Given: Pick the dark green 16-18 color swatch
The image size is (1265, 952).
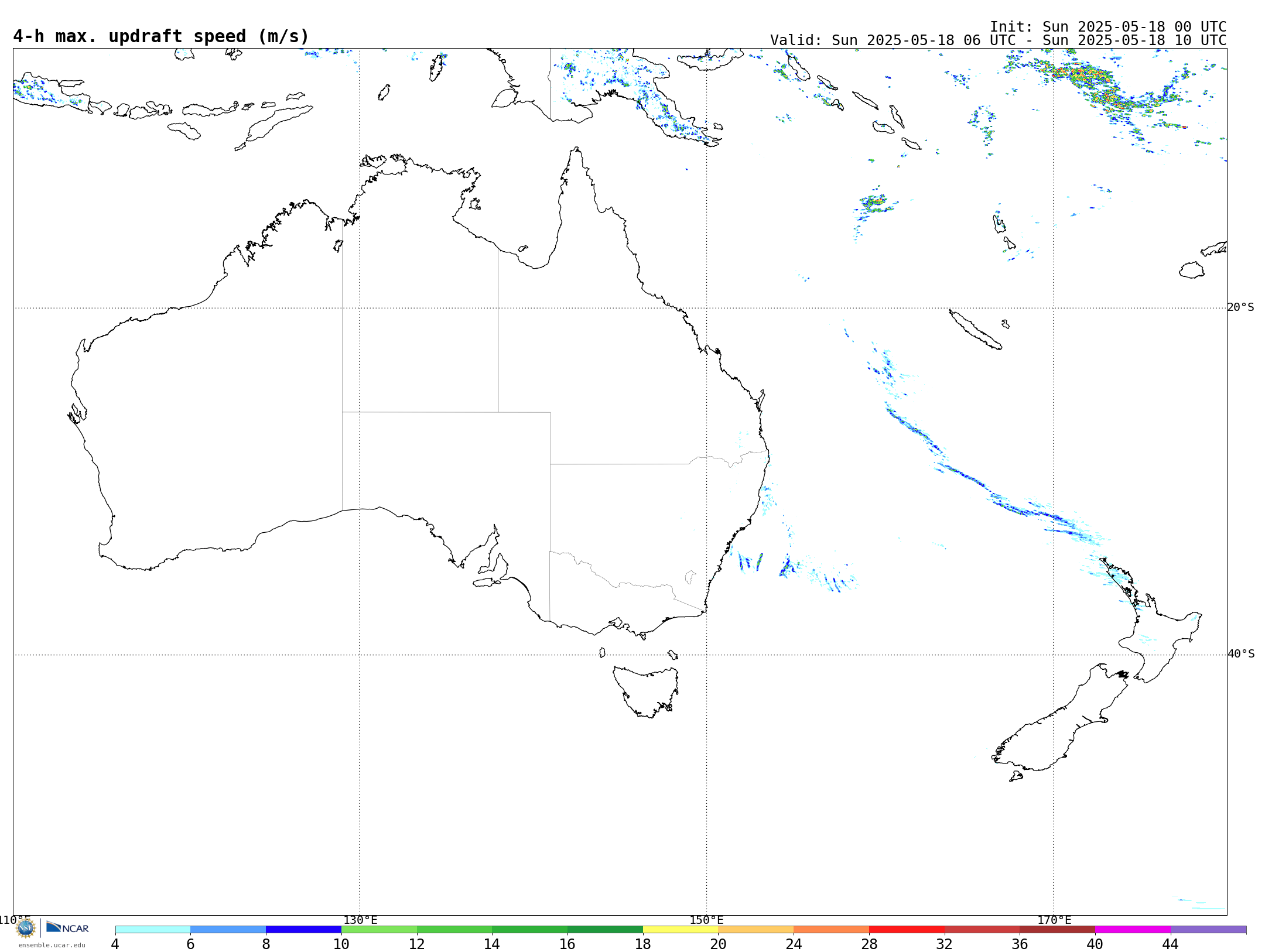Looking at the screenshot, I should click(605, 930).
